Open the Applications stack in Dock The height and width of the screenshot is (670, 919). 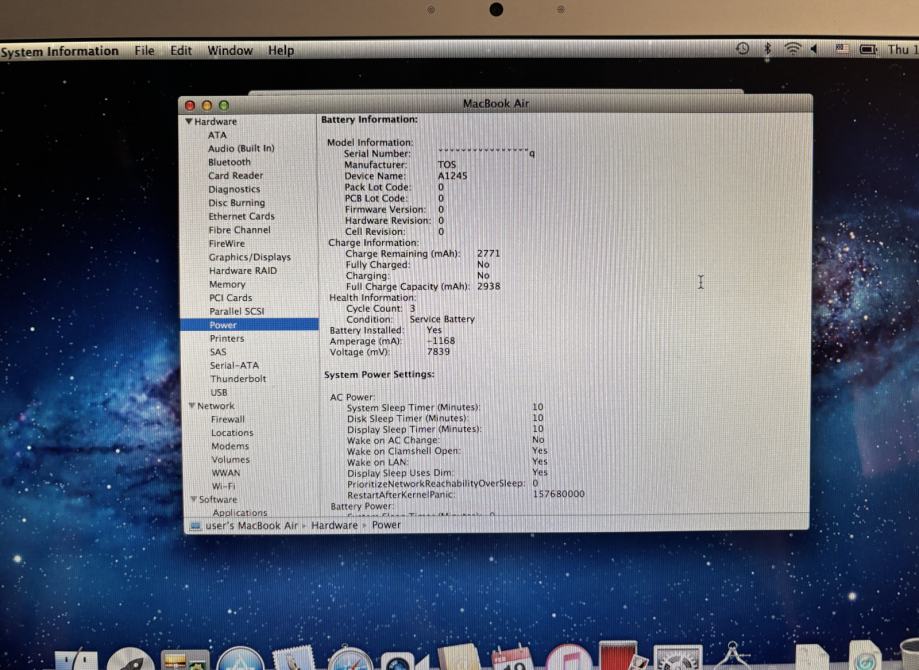coord(733,657)
